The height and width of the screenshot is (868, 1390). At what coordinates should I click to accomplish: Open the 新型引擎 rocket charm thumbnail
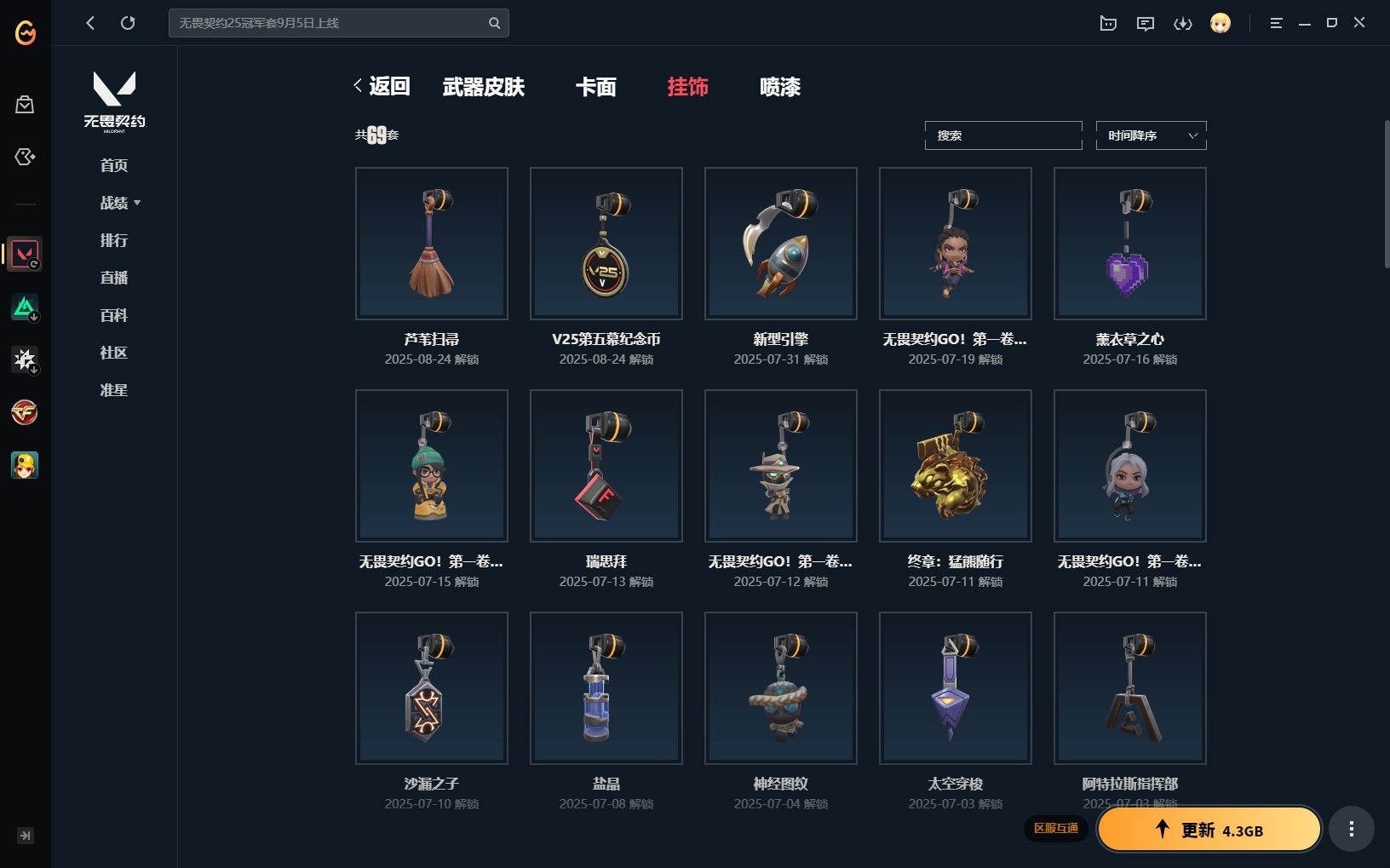pyautogui.click(x=781, y=244)
